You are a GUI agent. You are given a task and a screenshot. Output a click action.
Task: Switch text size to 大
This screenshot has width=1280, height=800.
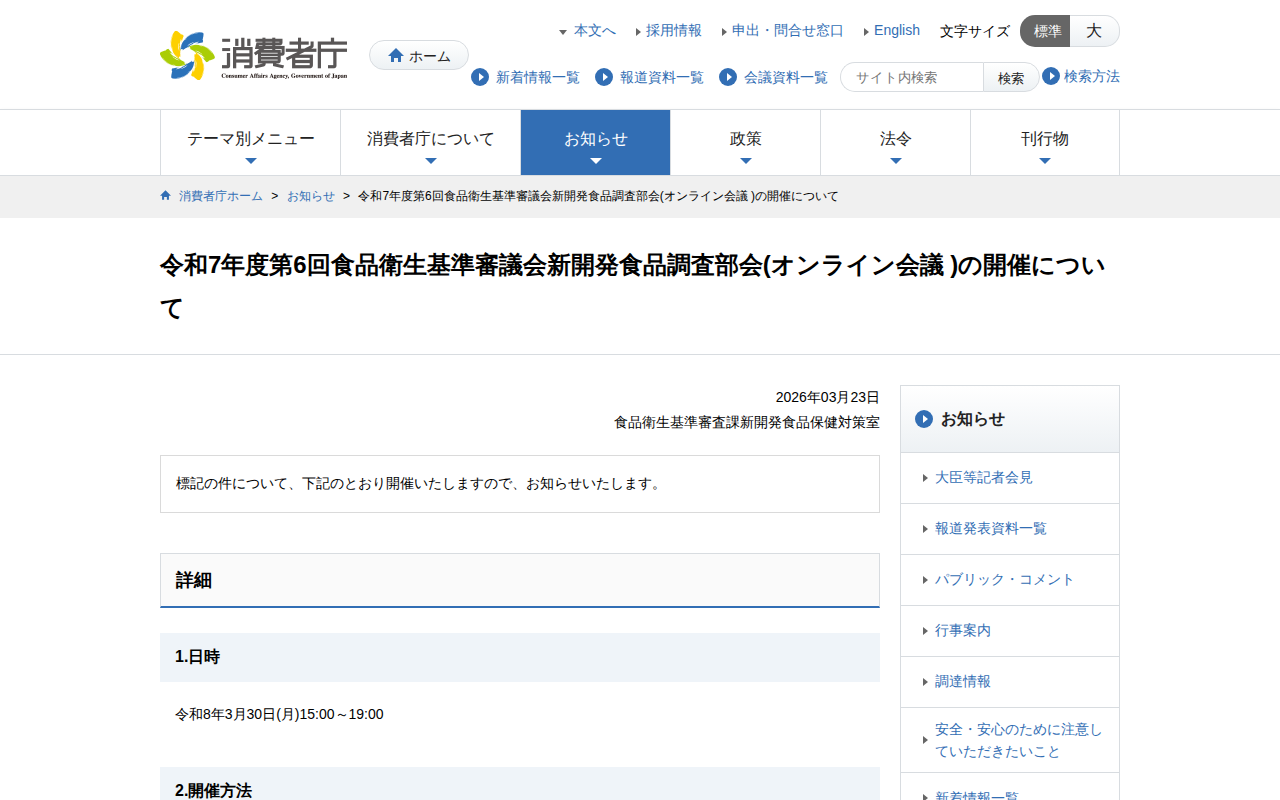tap(1095, 31)
